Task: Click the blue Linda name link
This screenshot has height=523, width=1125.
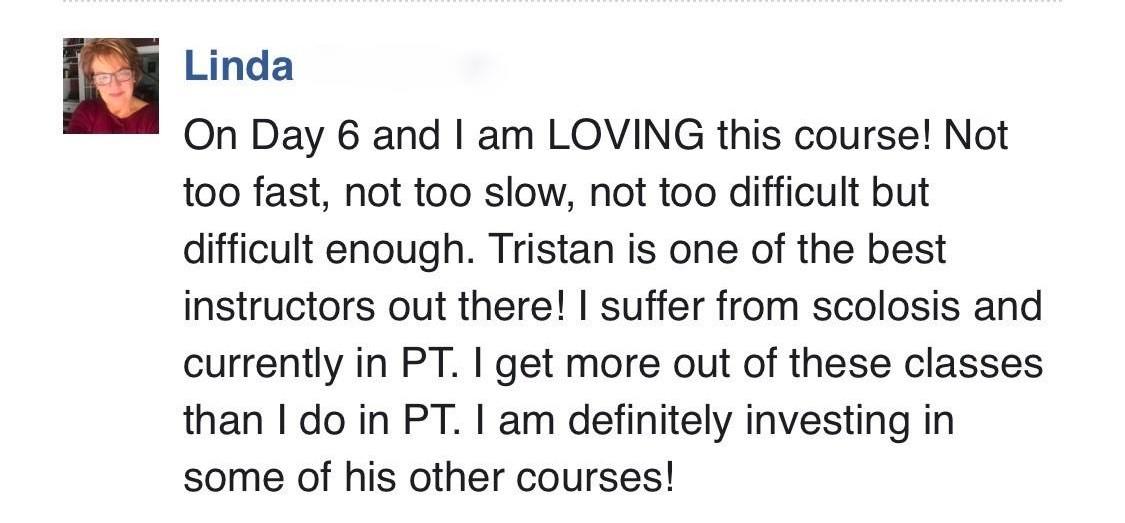Action: click(238, 66)
